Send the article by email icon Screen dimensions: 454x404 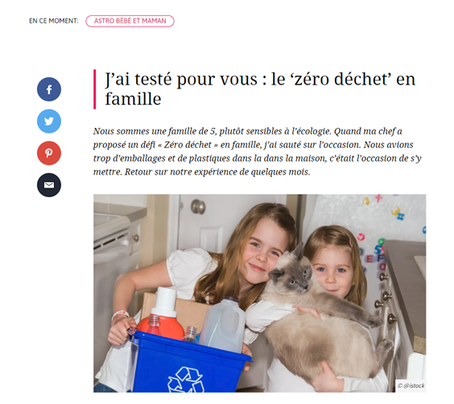click(x=49, y=185)
